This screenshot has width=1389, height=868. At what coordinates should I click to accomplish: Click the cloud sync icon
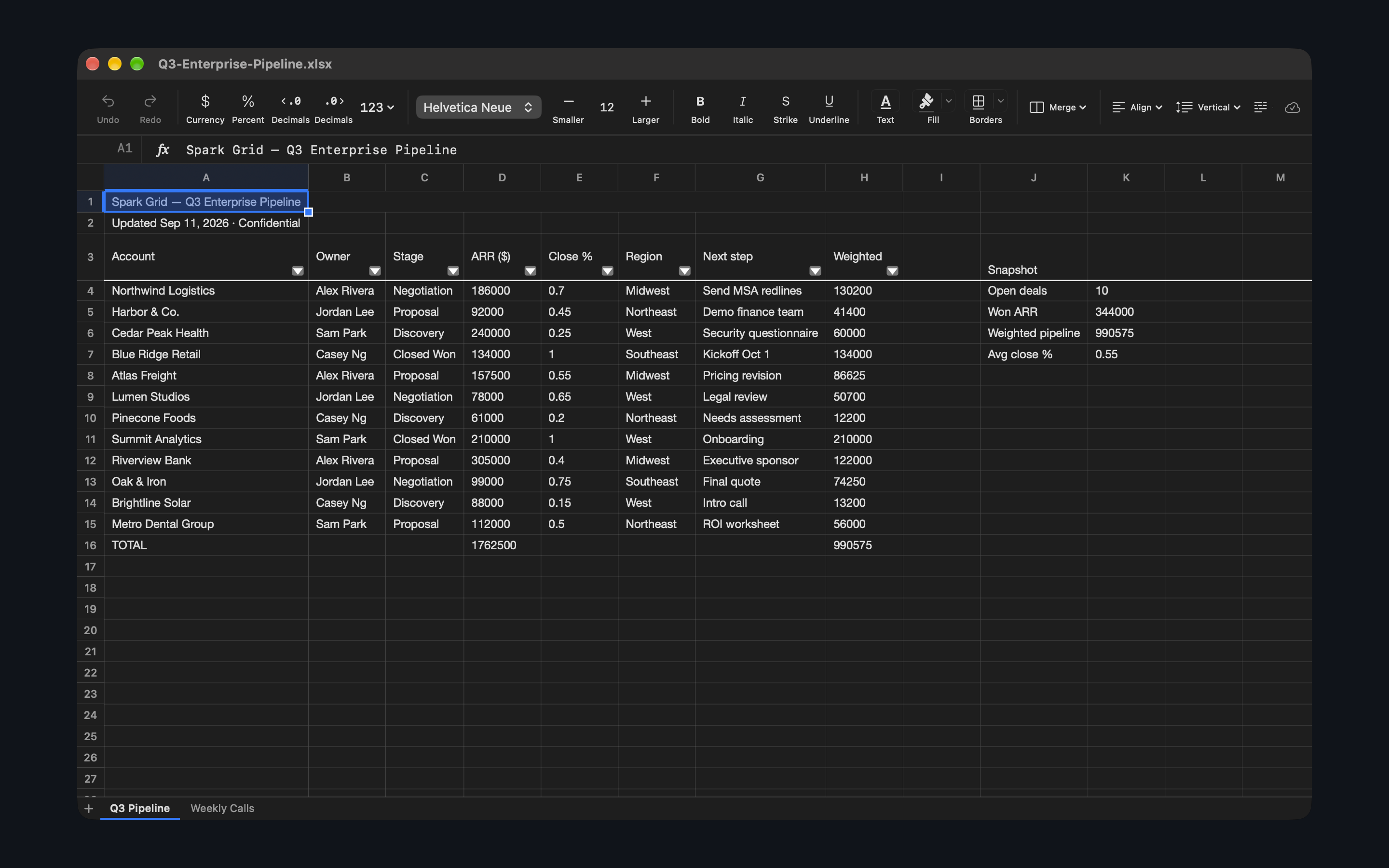coord(1292,108)
